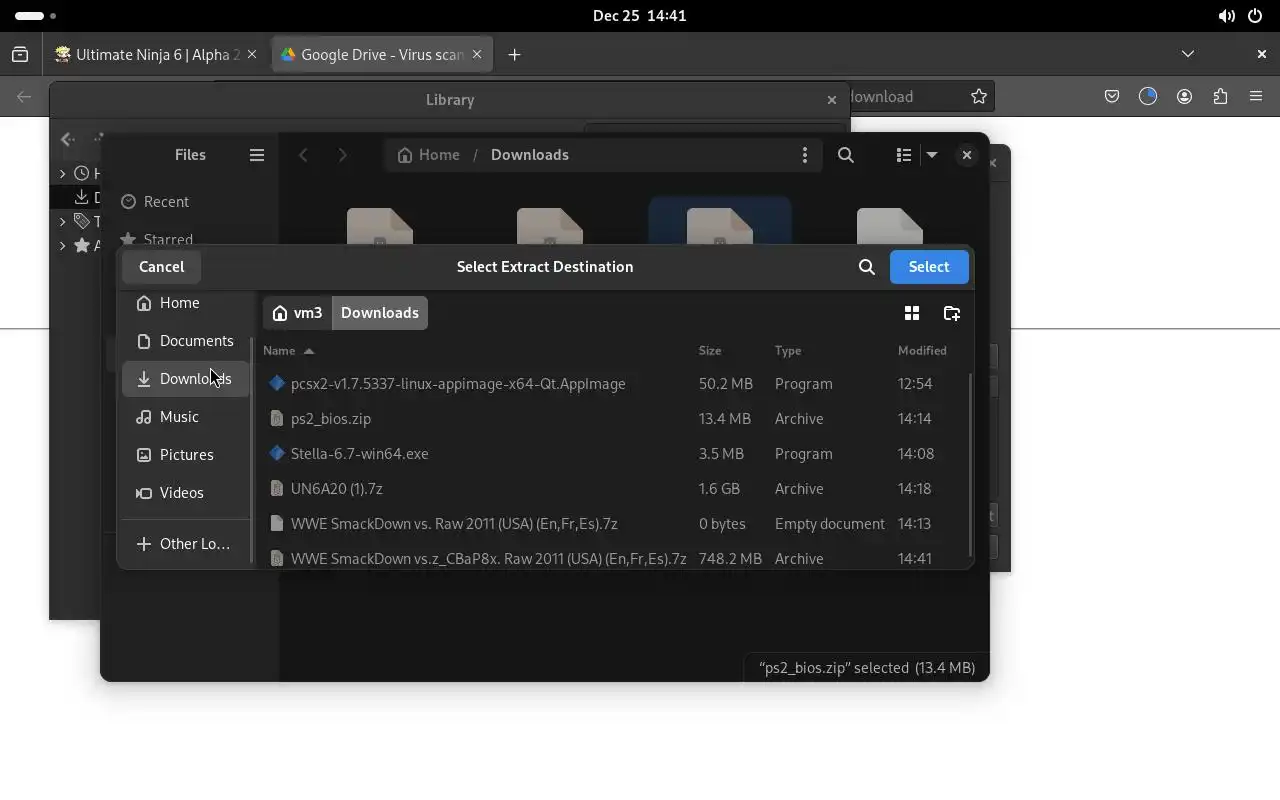Select Downloads in the chooser sidebar

186,379
